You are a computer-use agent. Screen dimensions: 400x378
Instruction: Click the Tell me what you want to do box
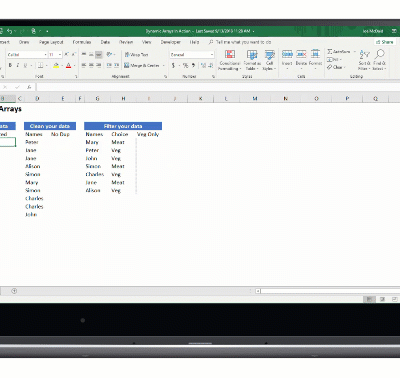coord(240,42)
